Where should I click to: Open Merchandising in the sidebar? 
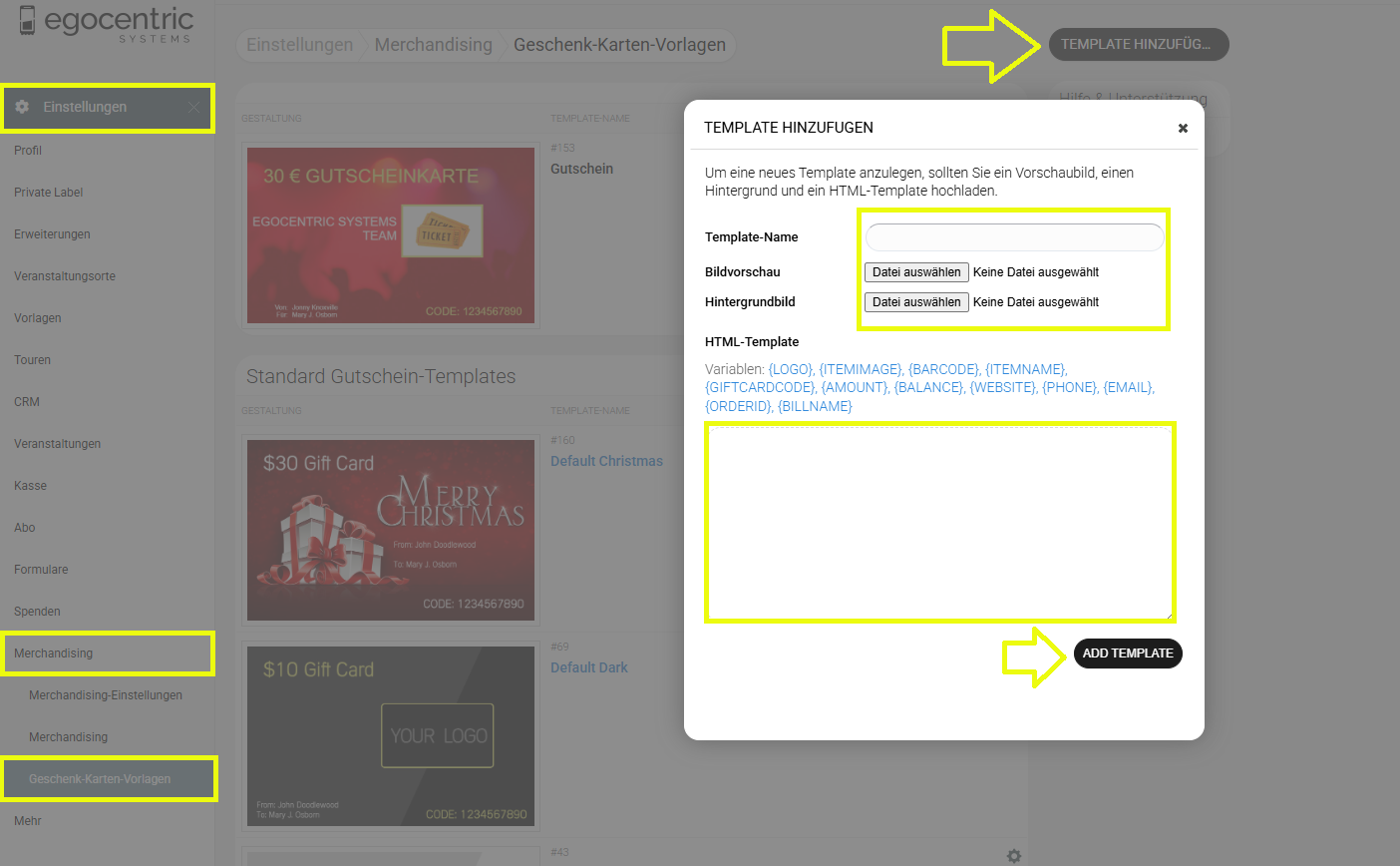[54, 653]
